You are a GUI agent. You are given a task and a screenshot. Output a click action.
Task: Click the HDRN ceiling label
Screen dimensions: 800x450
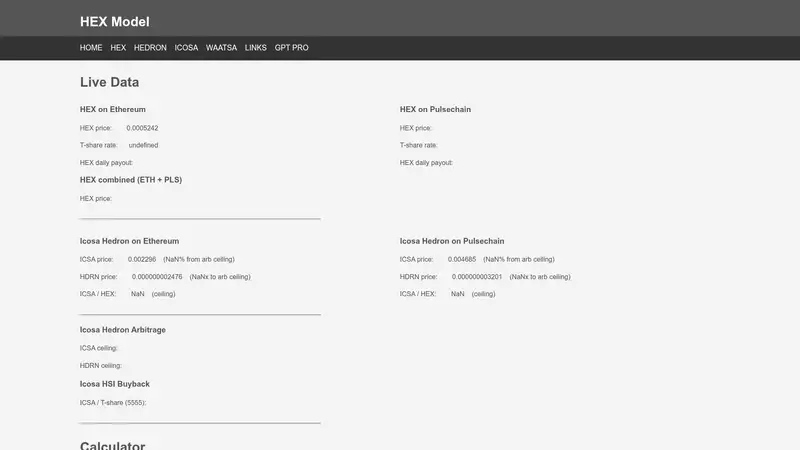101,366
